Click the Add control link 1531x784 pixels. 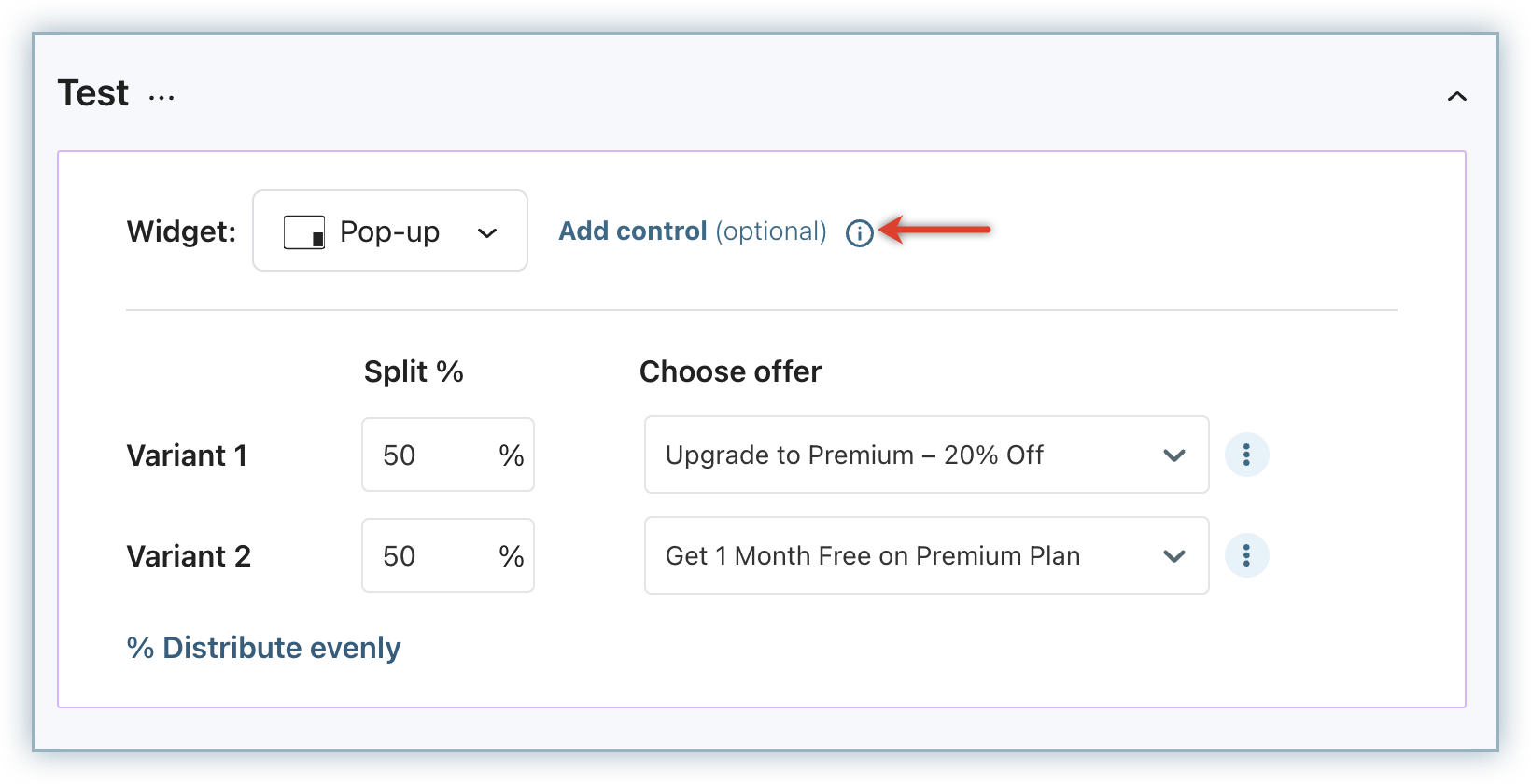pos(633,231)
